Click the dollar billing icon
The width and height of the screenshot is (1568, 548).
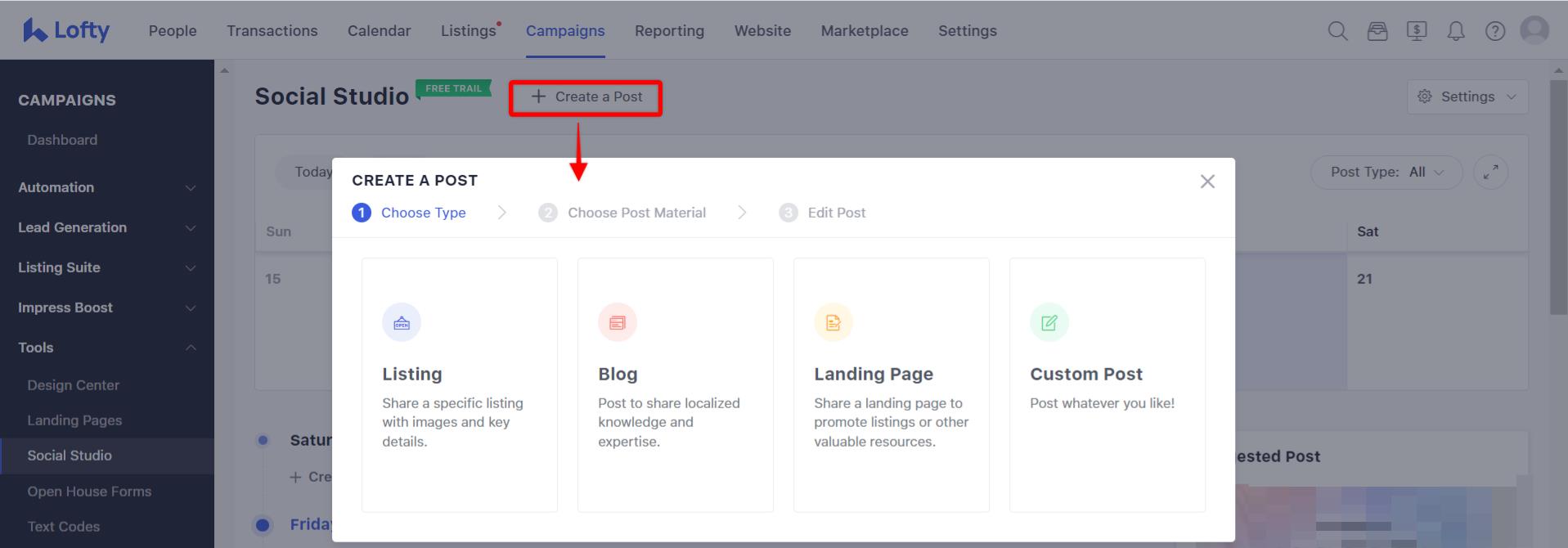click(1417, 31)
